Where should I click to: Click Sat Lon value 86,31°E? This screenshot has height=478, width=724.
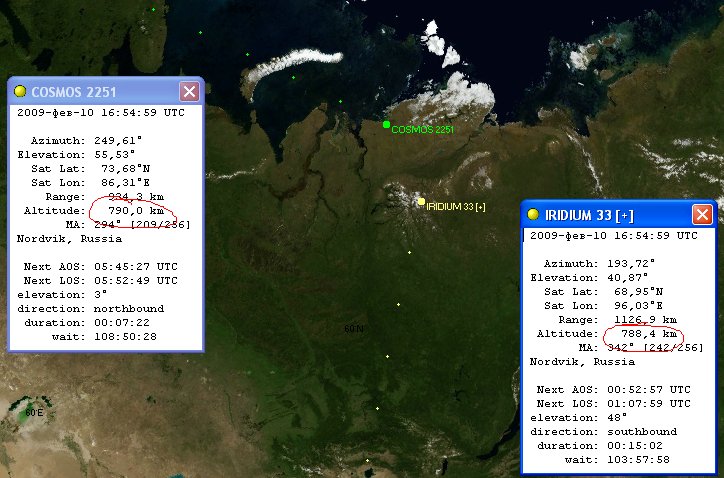(126, 182)
